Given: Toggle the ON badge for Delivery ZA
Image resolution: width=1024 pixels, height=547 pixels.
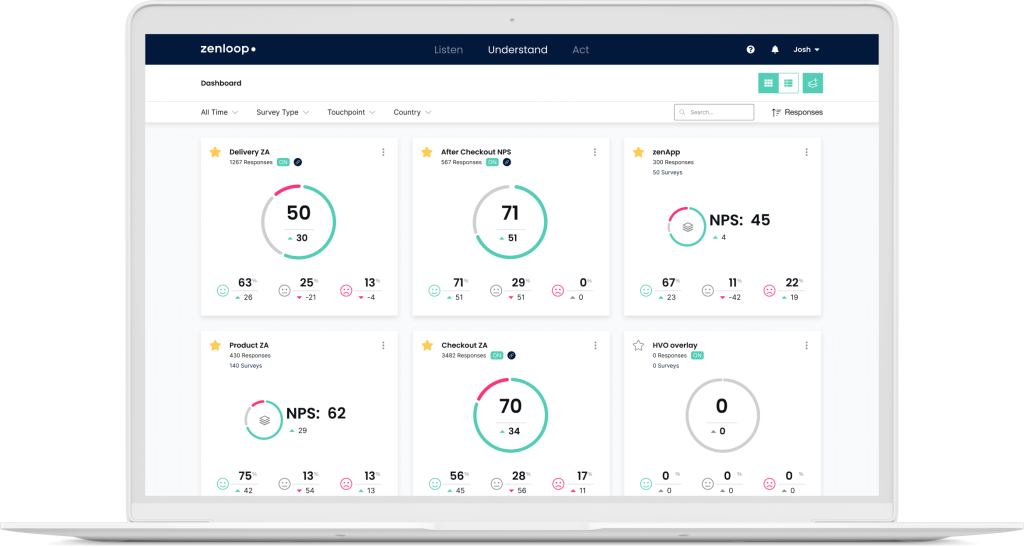Looking at the screenshot, I should tap(282, 161).
